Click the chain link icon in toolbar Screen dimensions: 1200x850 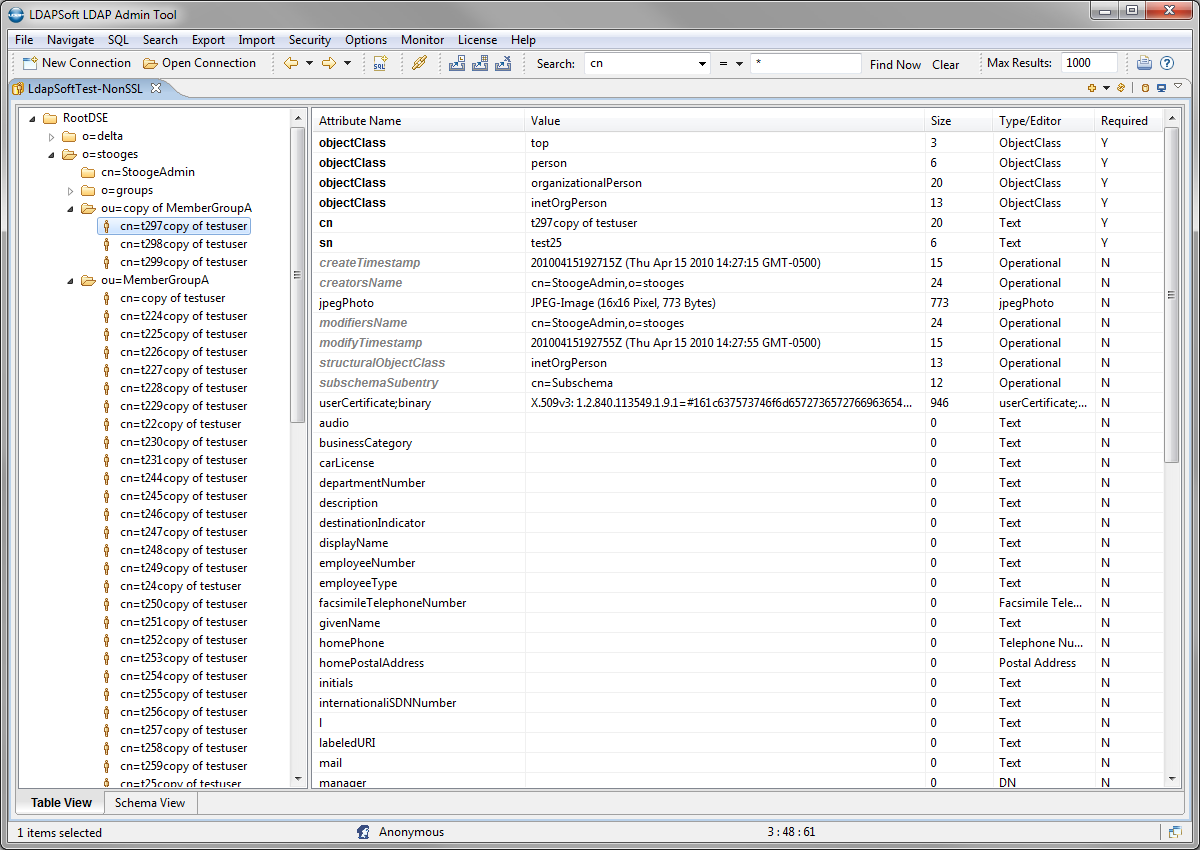[x=419, y=63]
